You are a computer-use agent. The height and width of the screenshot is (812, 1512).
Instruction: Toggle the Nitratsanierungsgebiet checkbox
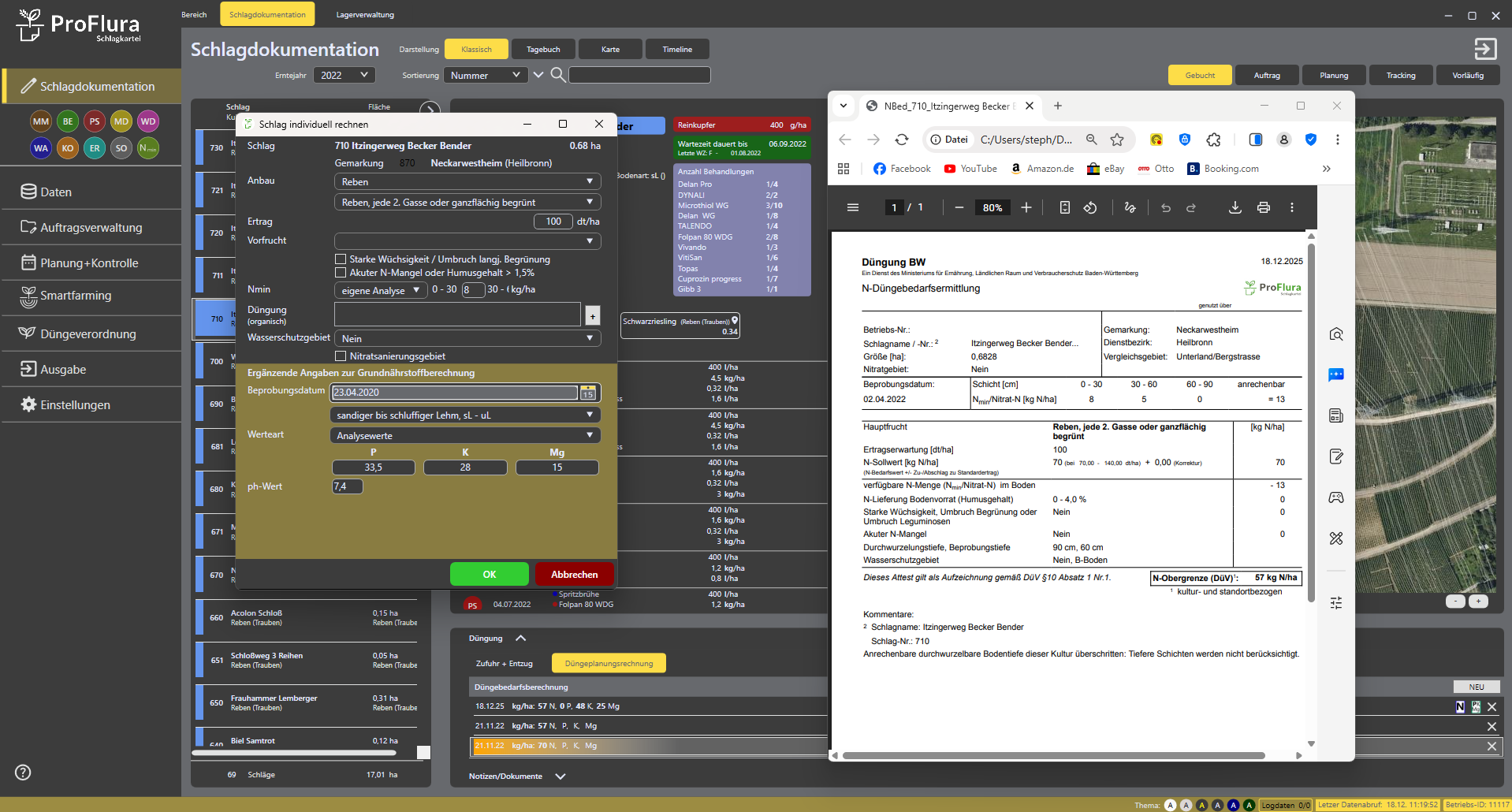[x=341, y=356]
